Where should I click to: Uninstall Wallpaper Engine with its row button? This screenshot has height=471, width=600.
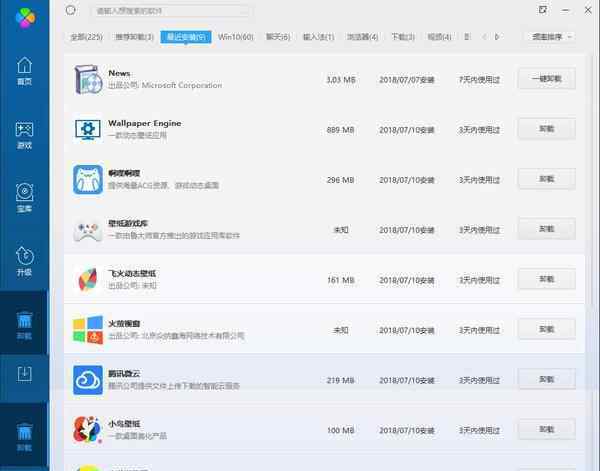pos(547,129)
